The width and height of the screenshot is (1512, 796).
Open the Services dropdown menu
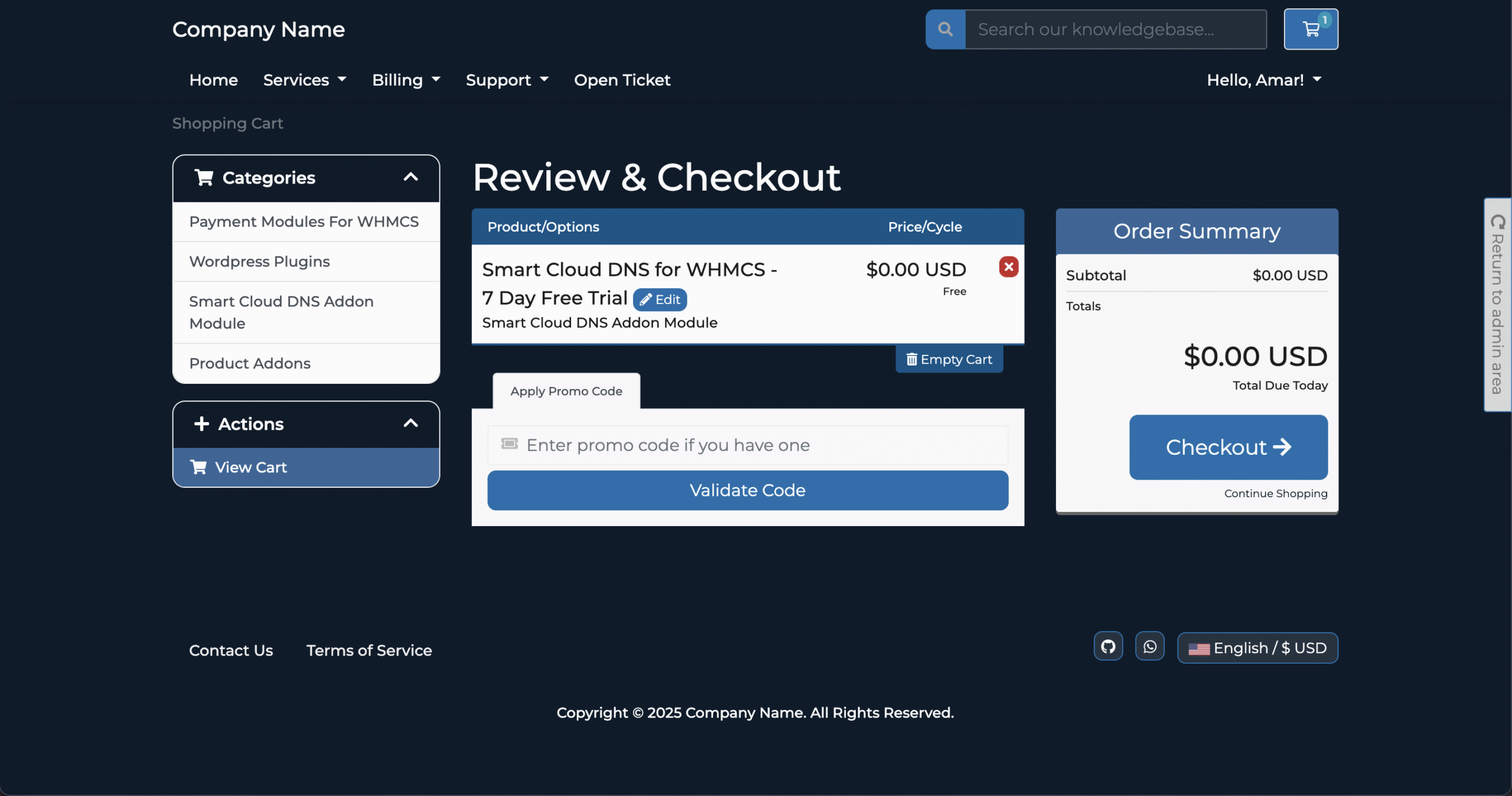304,80
